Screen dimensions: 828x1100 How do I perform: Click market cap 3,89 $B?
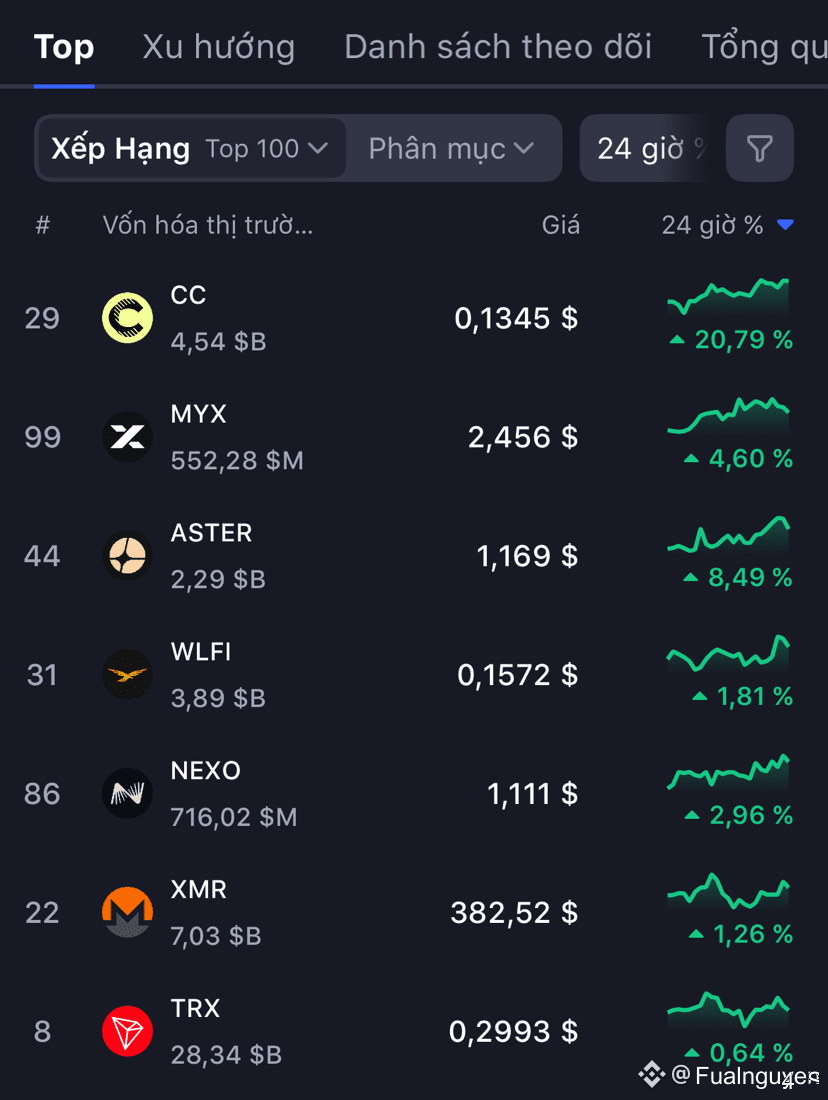(218, 699)
